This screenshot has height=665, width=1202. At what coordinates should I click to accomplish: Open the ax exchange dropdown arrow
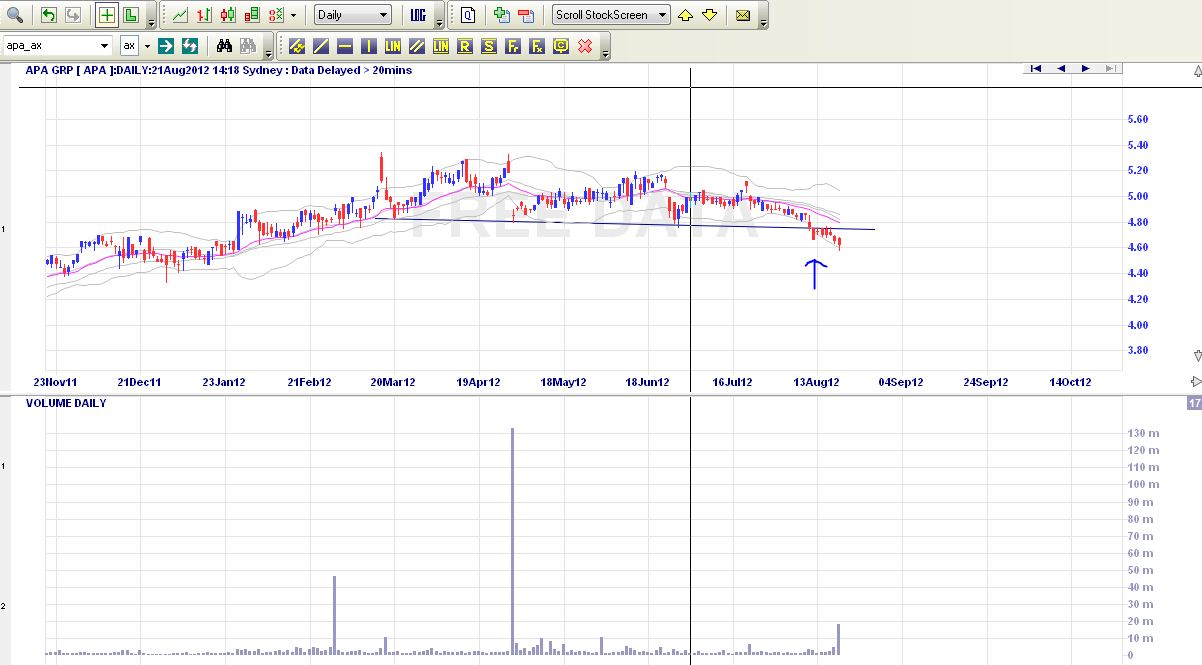146,45
